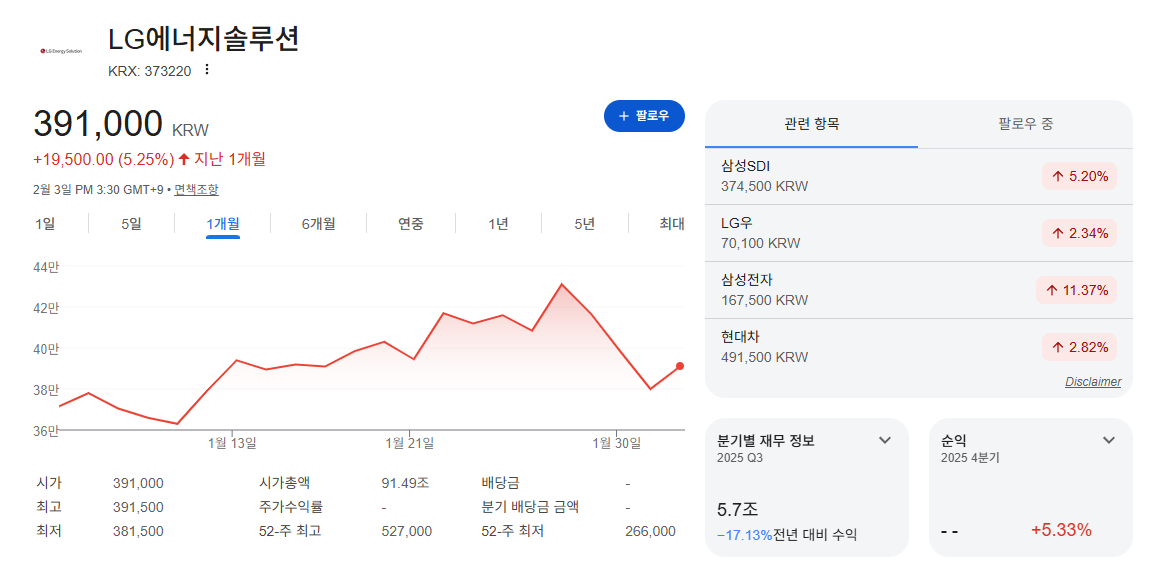Switch chart to the 1일 range
The image size is (1160, 566).
tap(45, 223)
